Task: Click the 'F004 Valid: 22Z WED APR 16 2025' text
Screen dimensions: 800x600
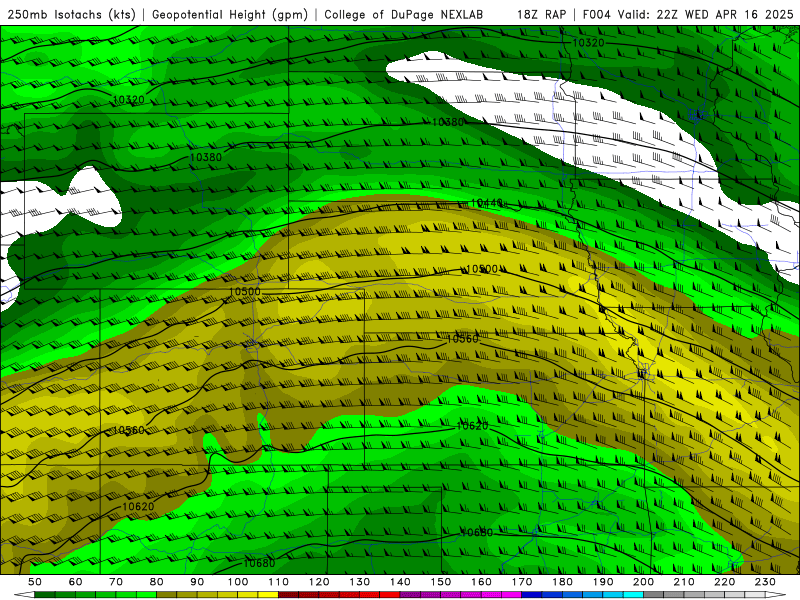Action: (x=688, y=15)
